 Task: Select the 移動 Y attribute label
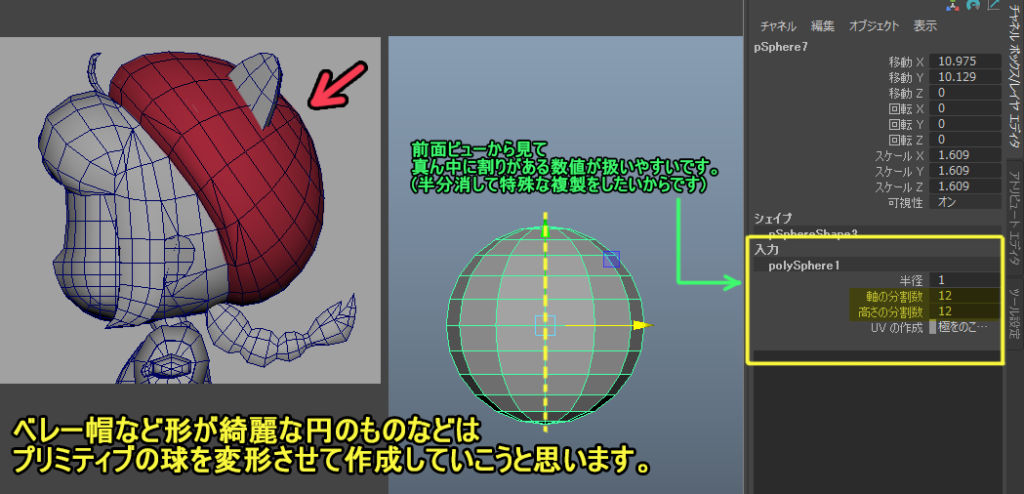(906, 77)
